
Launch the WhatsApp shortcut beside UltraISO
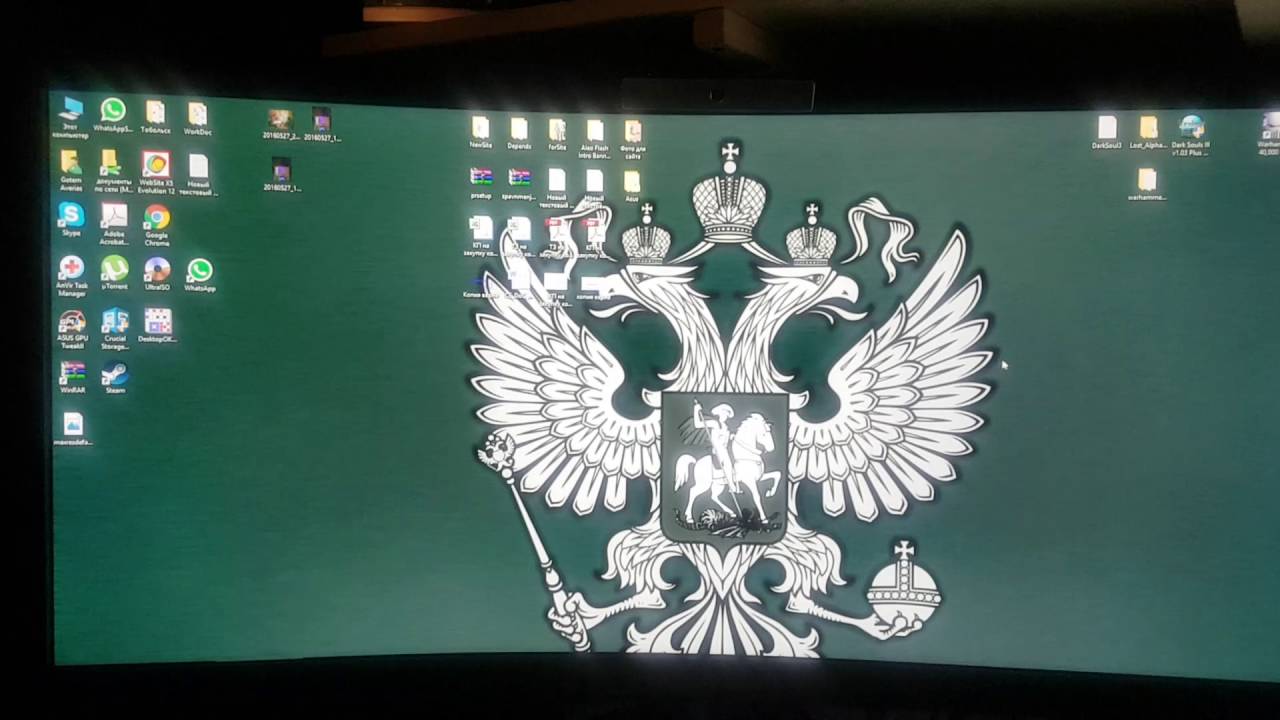click(x=199, y=276)
